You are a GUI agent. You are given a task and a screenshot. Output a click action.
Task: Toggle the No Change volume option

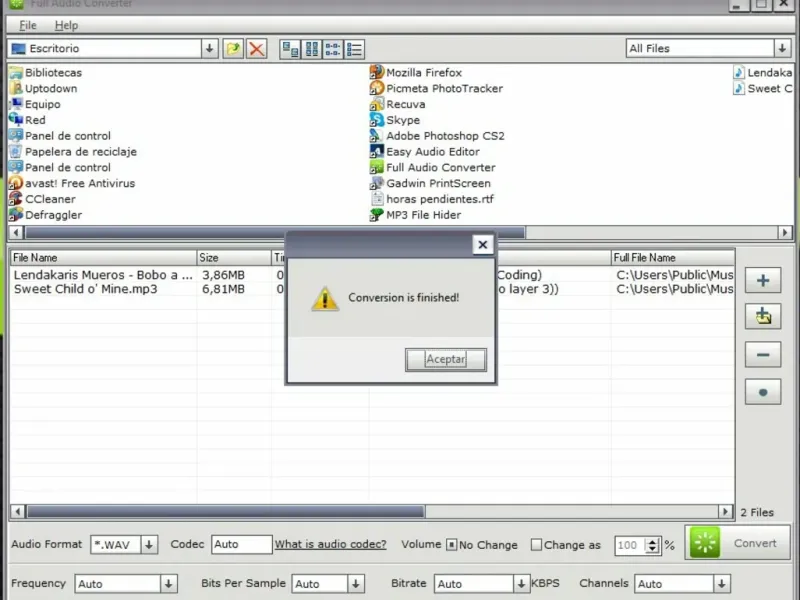point(452,545)
